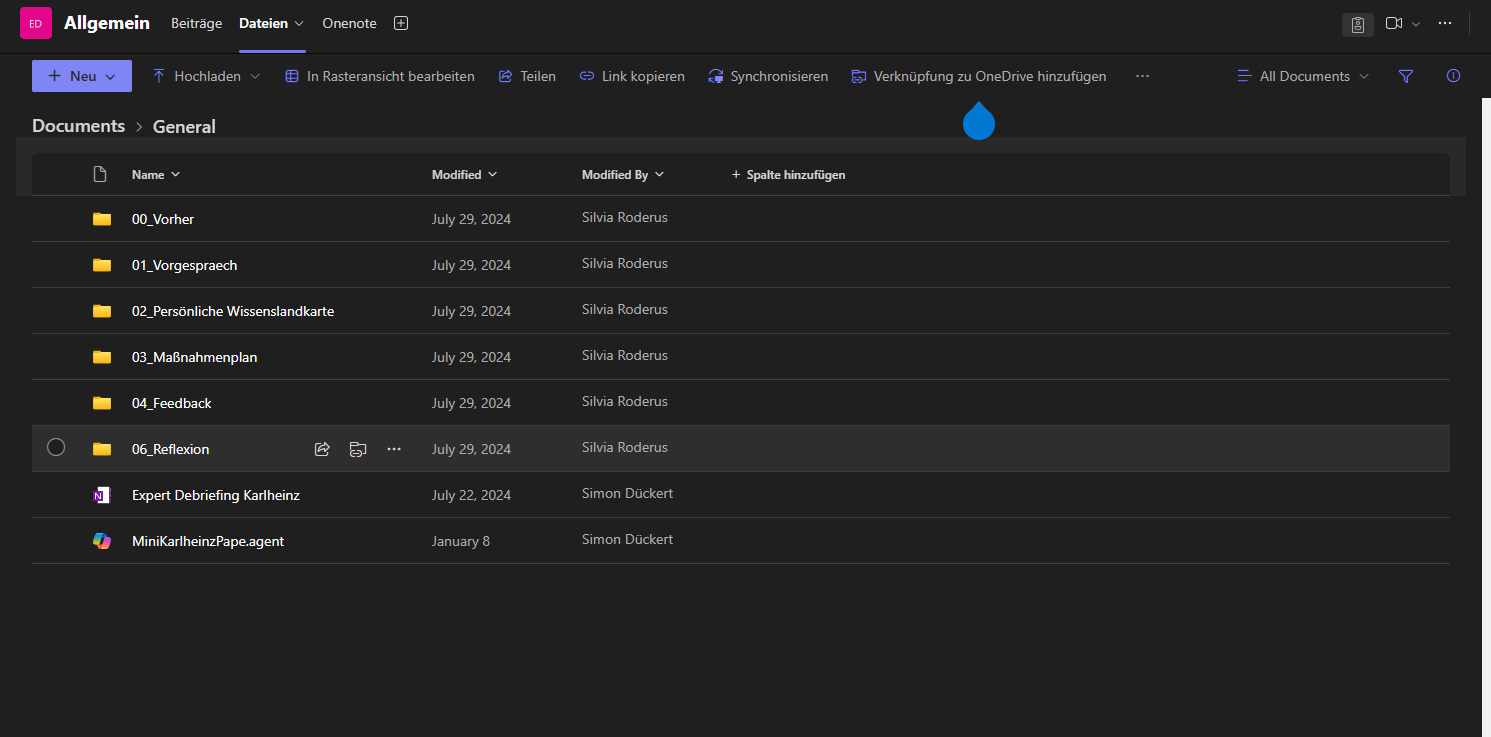The image size is (1491, 737).
Task: Click the Synchronisieren button
Action: (768, 76)
